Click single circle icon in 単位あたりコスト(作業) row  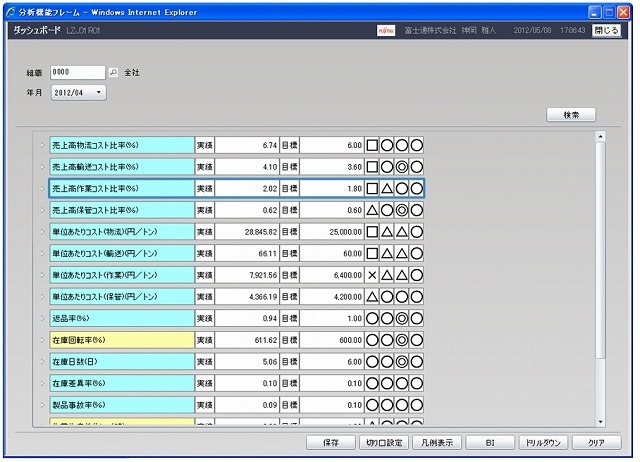416,275
